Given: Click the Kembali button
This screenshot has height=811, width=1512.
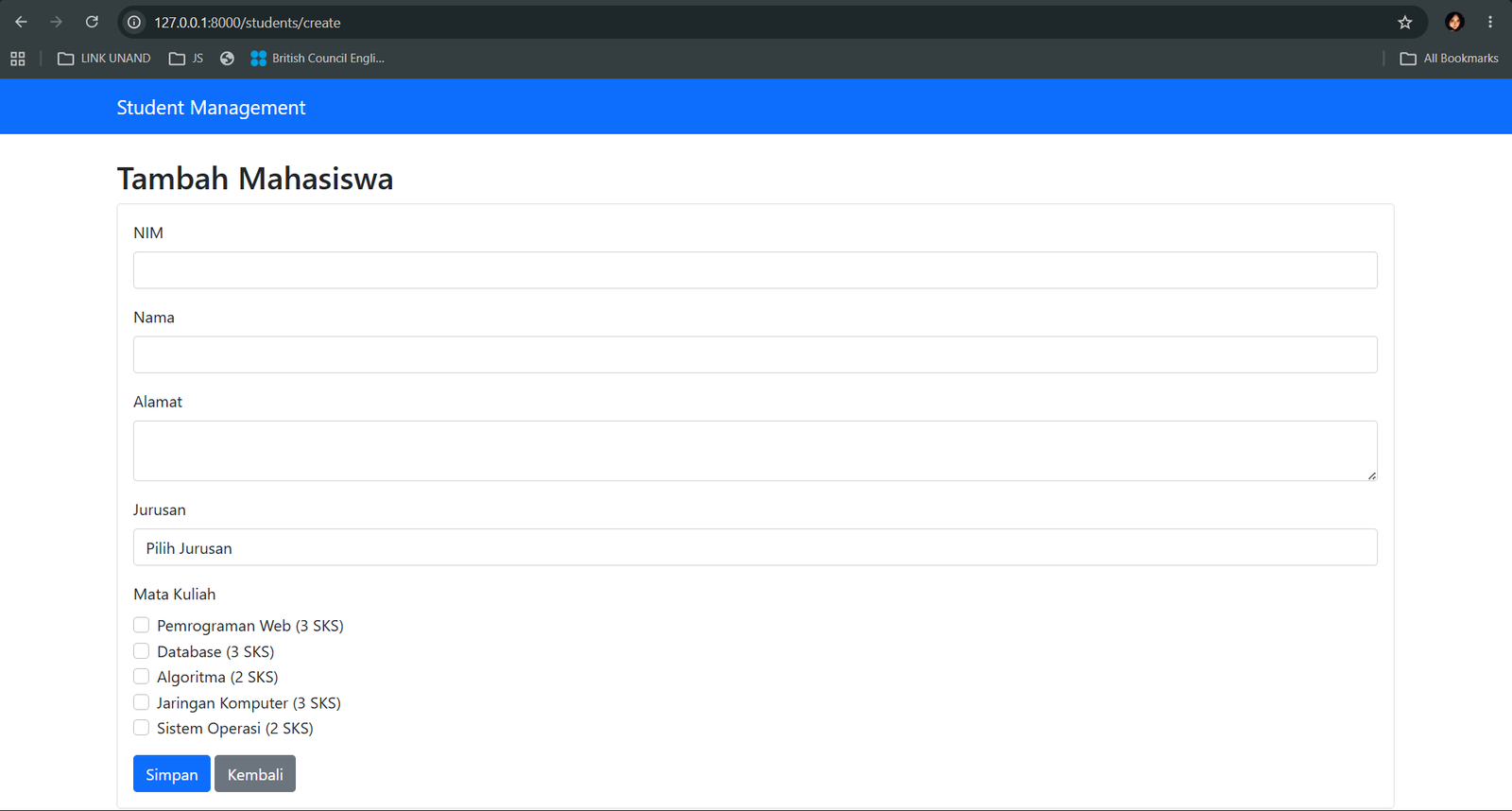Looking at the screenshot, I should [255, 774].
